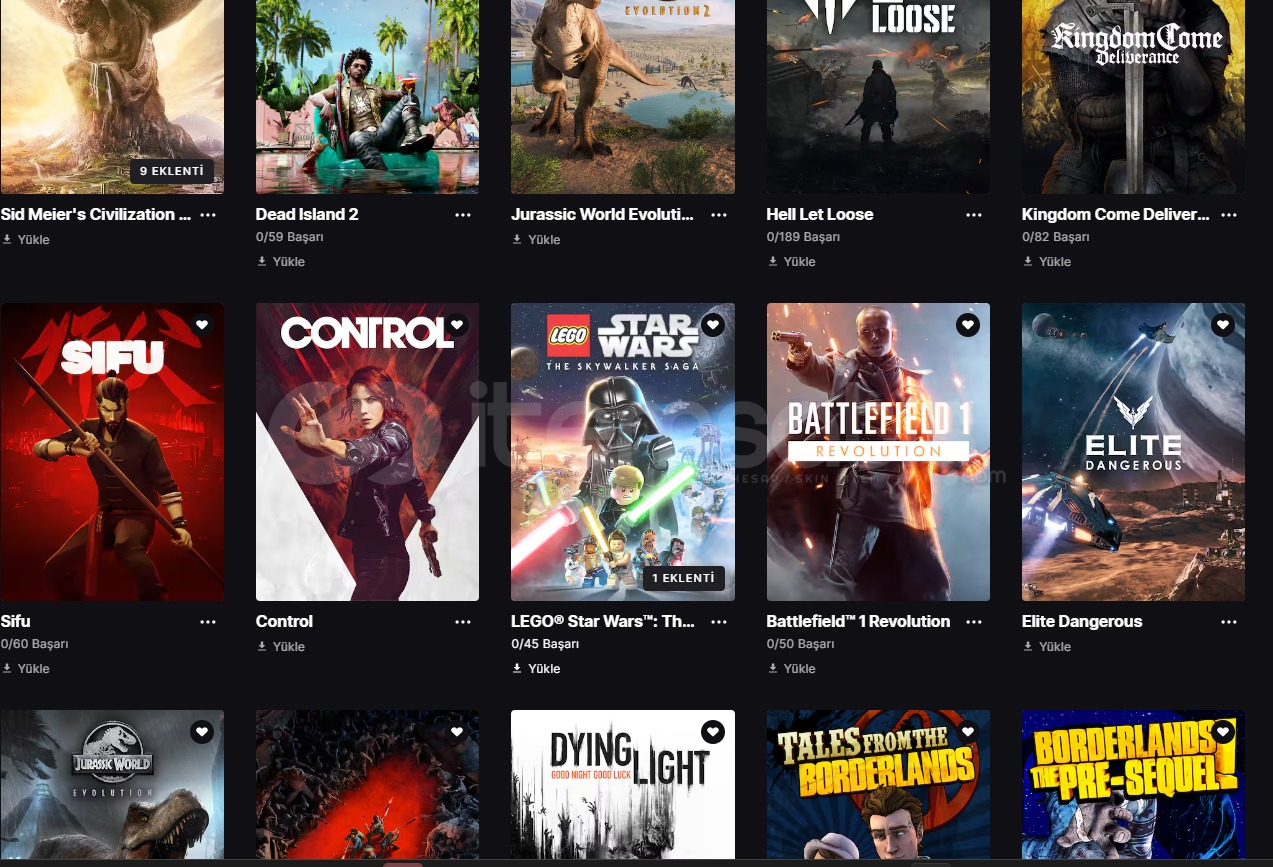Toggle favorite heart on LEGO Star Wars cover
Viewport: 1273px width, 867px height.
click(x=712, y=325)
